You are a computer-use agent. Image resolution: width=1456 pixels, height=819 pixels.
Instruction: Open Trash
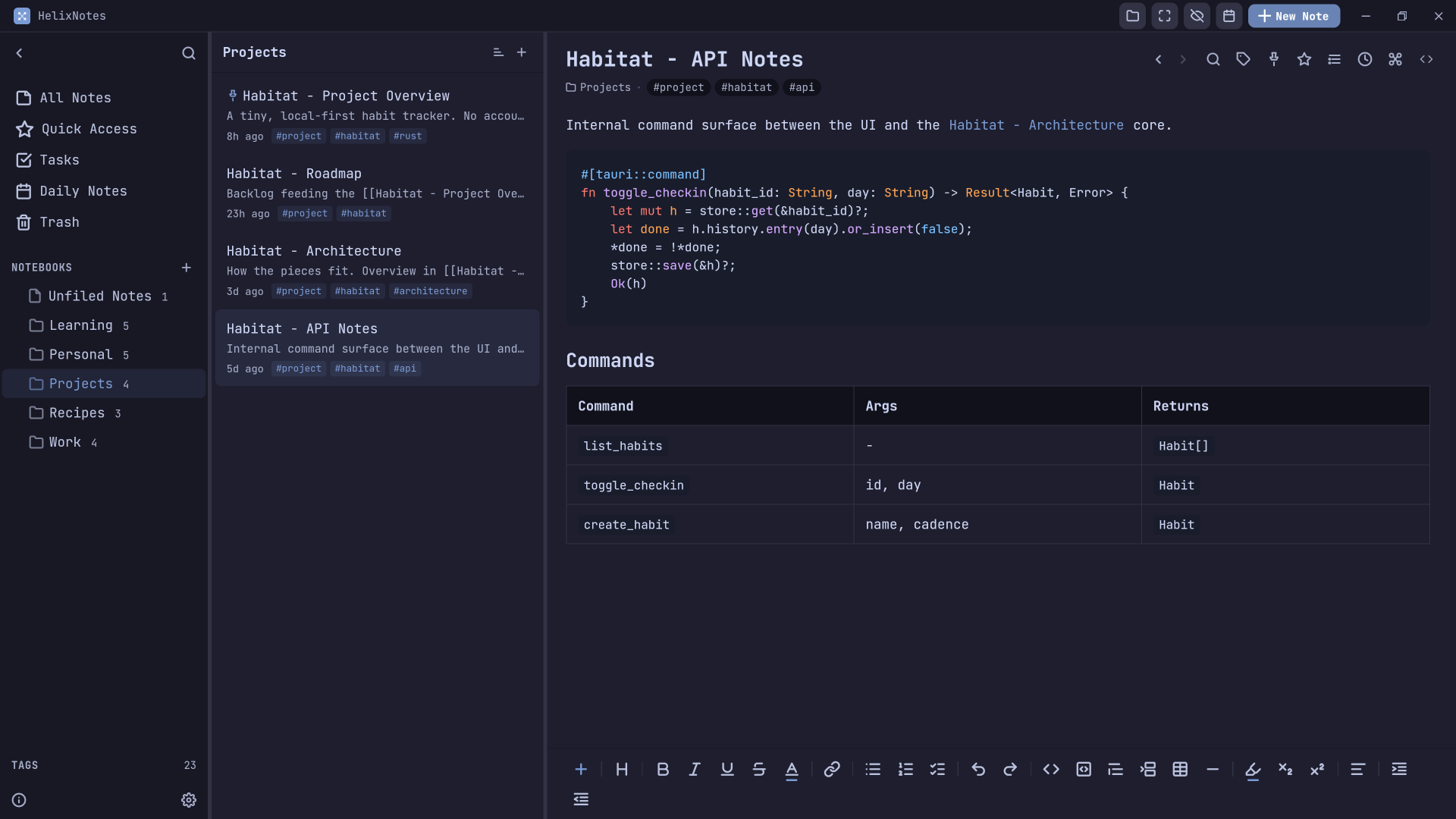pos(104,222)
